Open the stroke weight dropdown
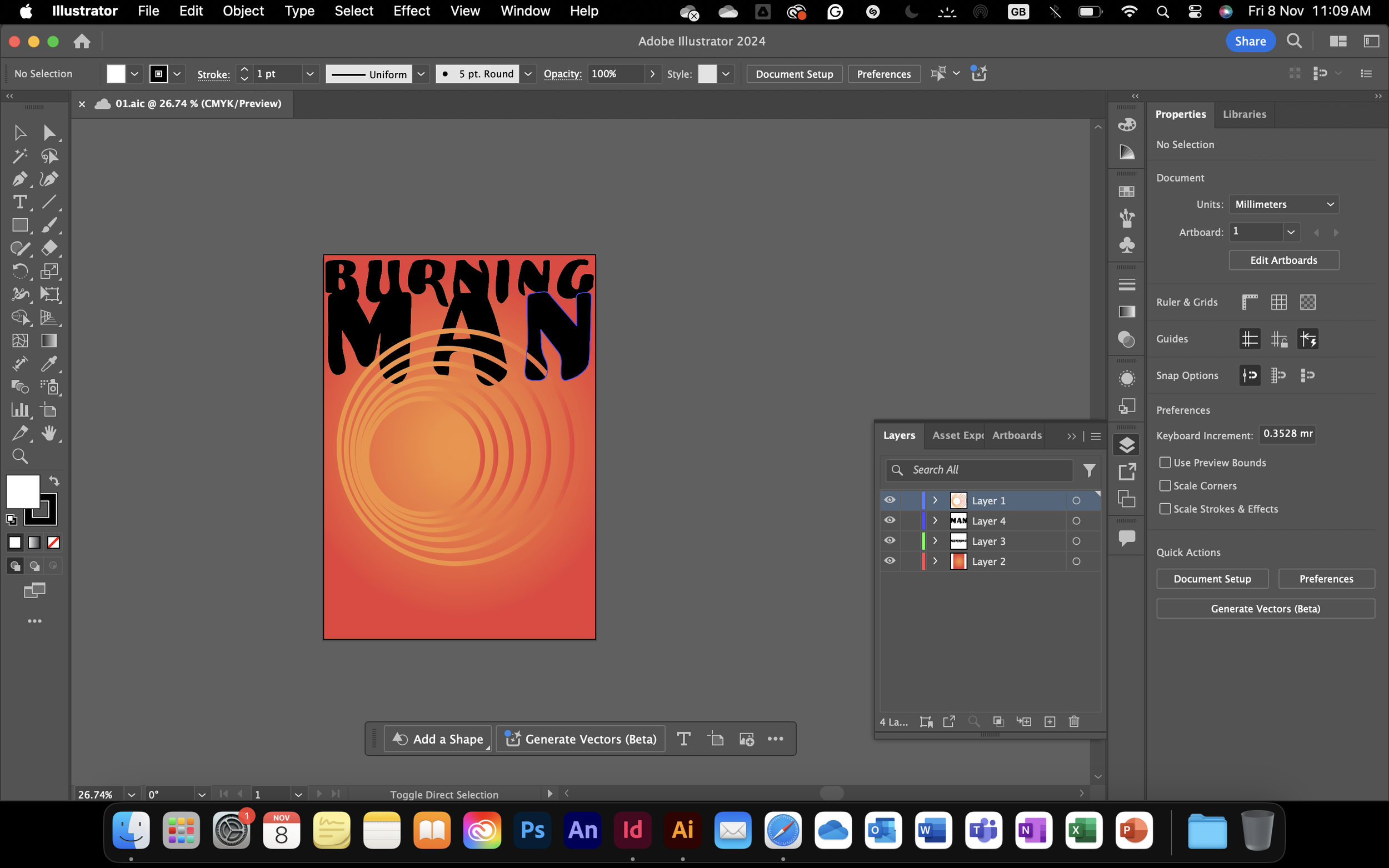Image resolution: width=1389 pixels, height=868 pixels. 309,73
